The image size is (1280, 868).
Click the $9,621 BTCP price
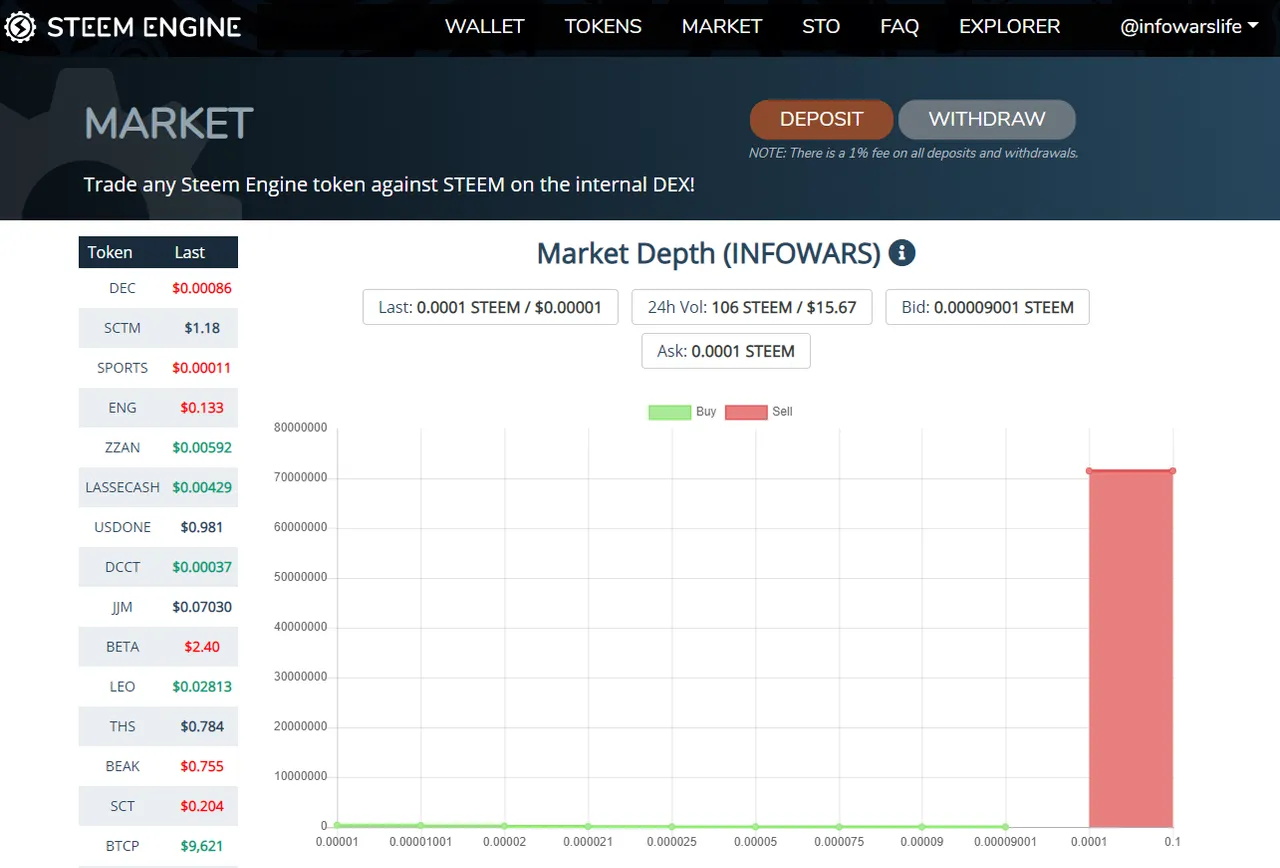(202, 846)
